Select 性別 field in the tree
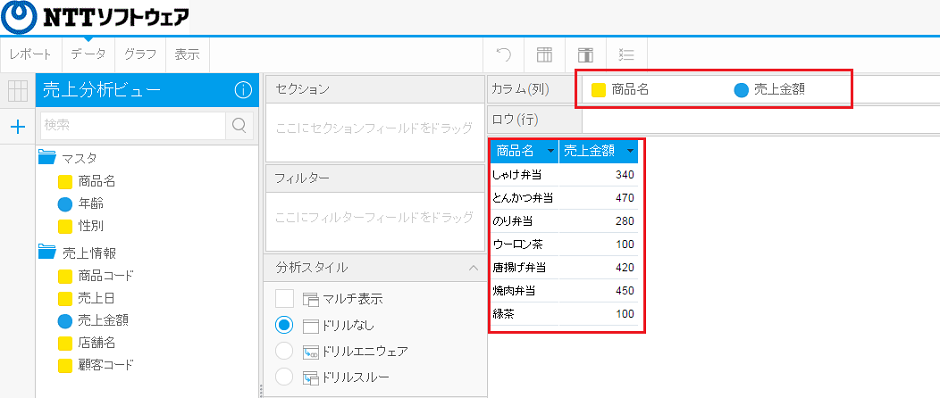This screenshot has height=398, width=940. [91, 227]
